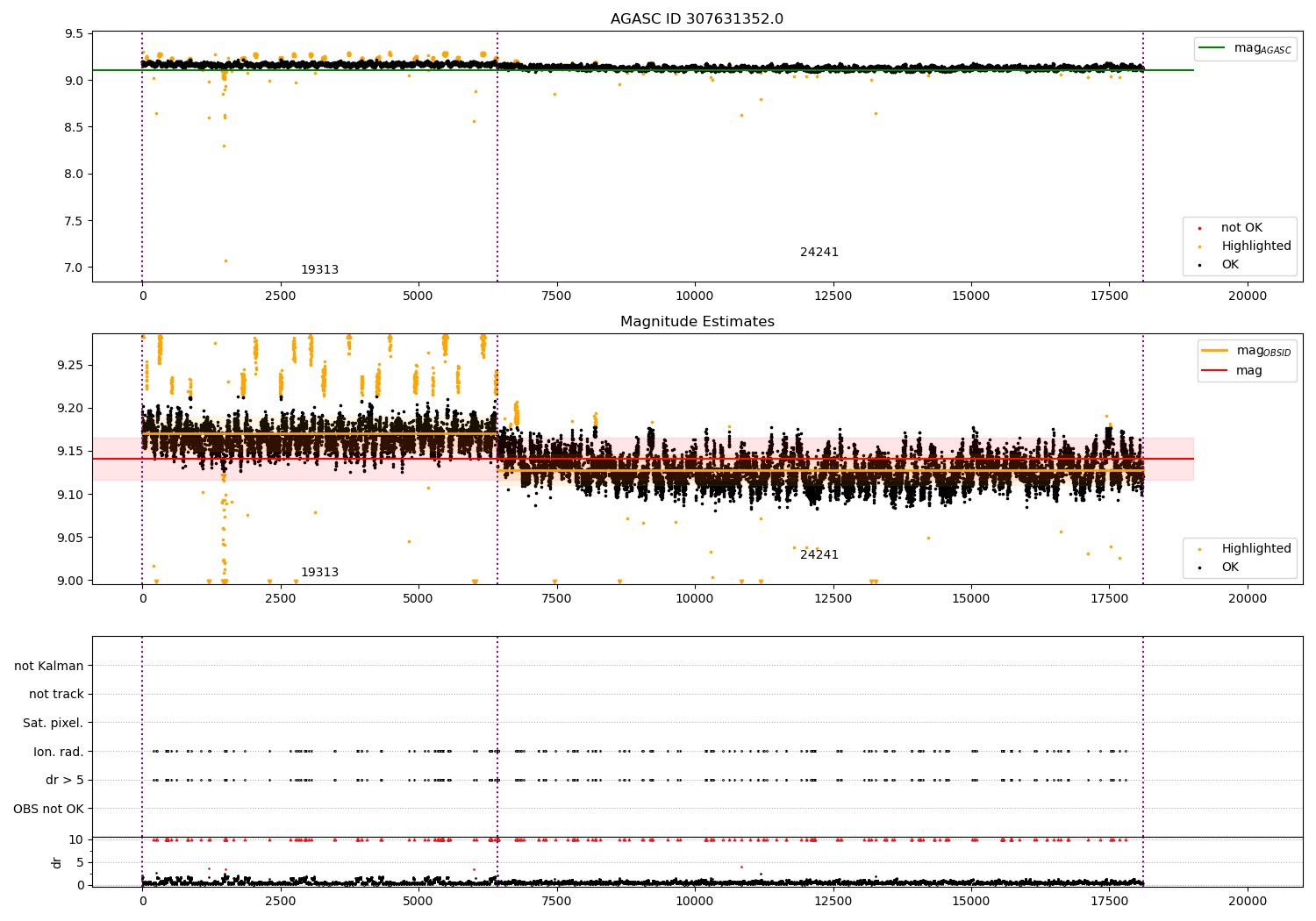This screenshot has height=921, width=1316.
Task: Click the green mag AGASC legend line
Action: tap(1212, 48)
